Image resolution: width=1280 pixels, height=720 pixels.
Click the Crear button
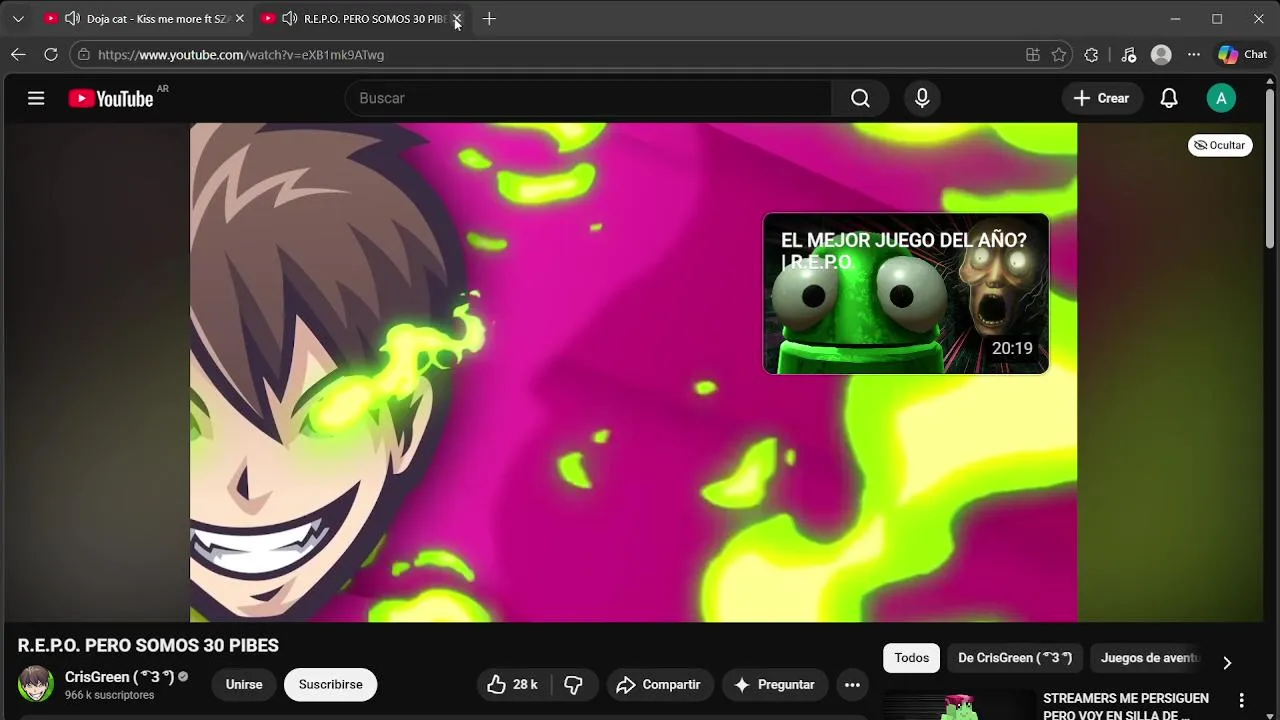[1101, 98]
